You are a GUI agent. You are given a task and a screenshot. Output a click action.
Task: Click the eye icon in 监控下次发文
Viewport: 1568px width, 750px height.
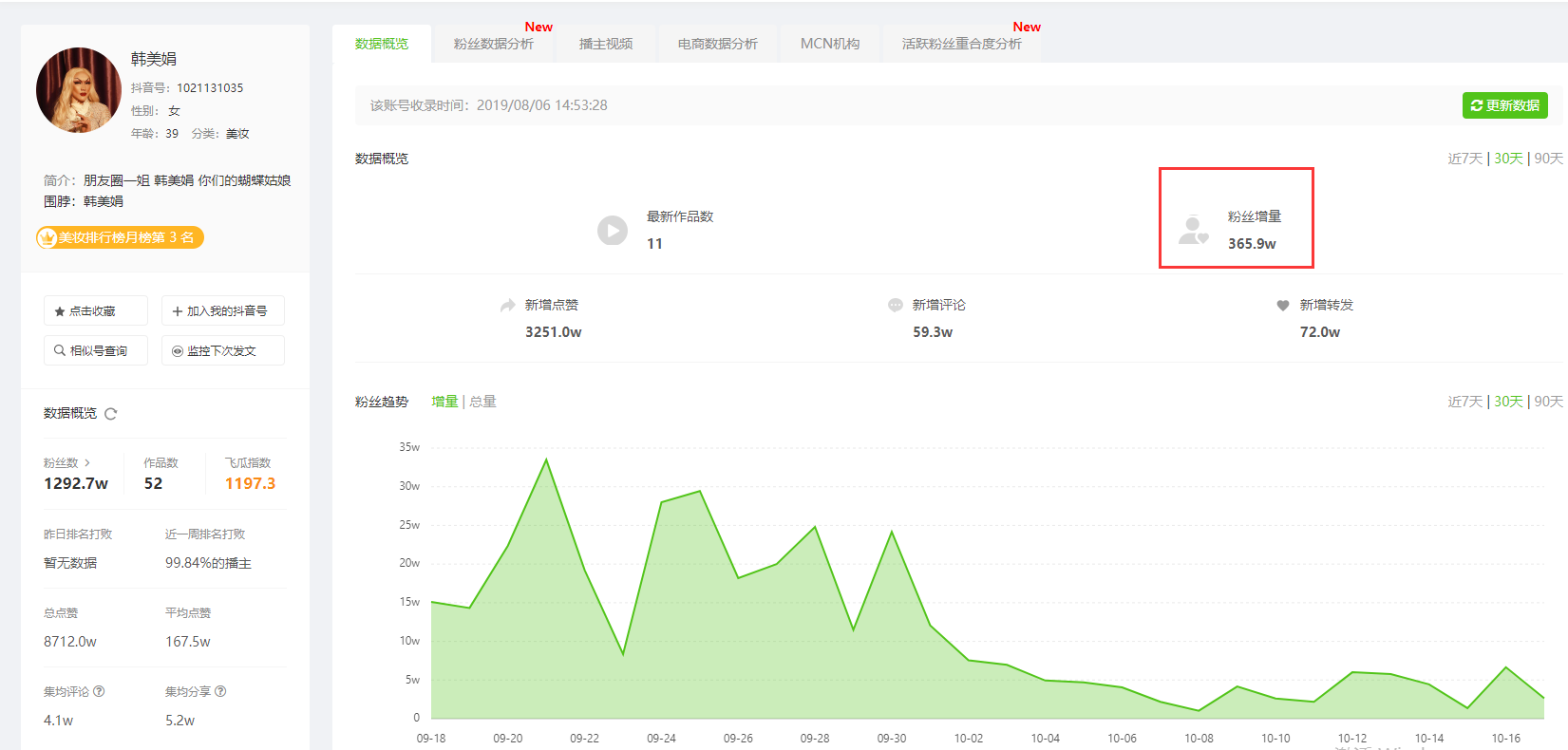click(x=178, y=351)
